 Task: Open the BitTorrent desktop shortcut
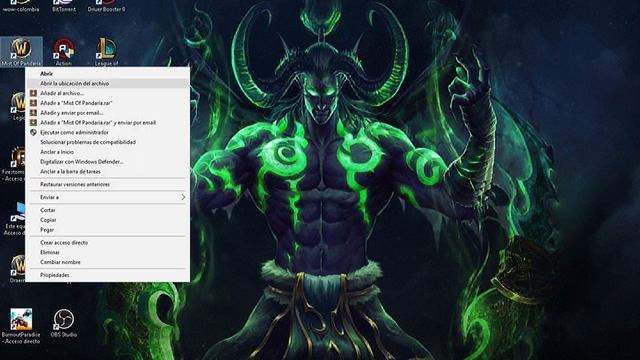(64, 6)
